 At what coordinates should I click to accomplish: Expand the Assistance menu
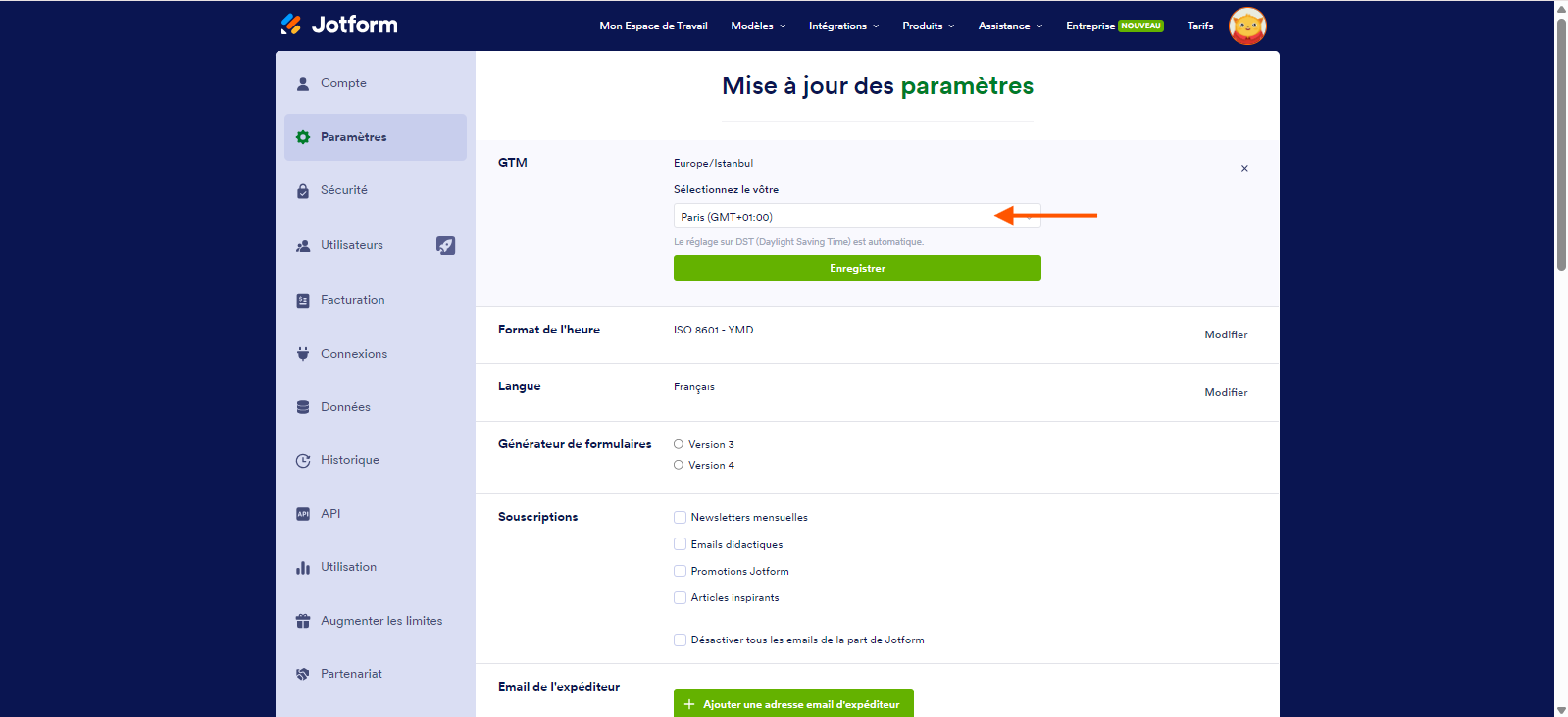click(1010, 26)
